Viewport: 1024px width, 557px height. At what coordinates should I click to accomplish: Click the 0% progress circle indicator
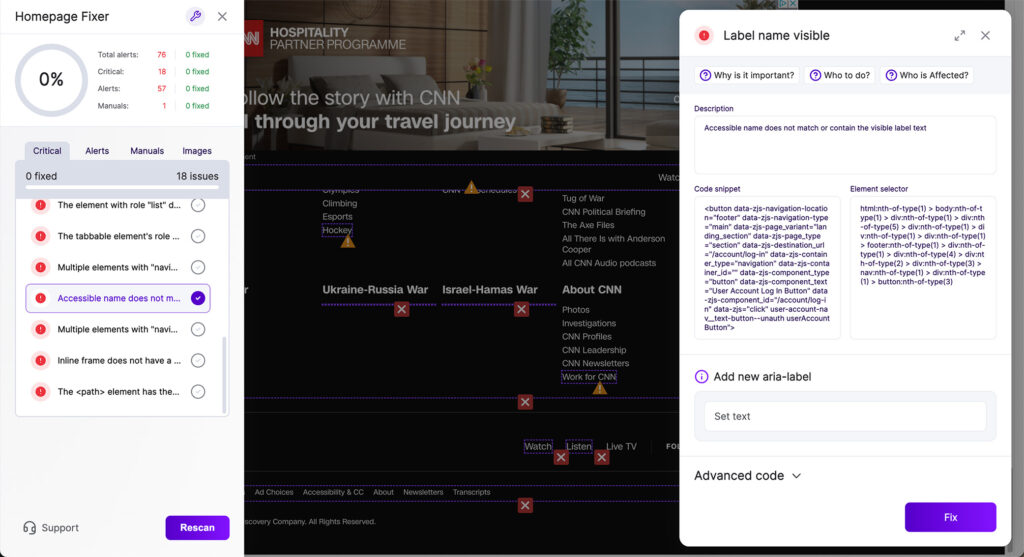click(51, 80)
